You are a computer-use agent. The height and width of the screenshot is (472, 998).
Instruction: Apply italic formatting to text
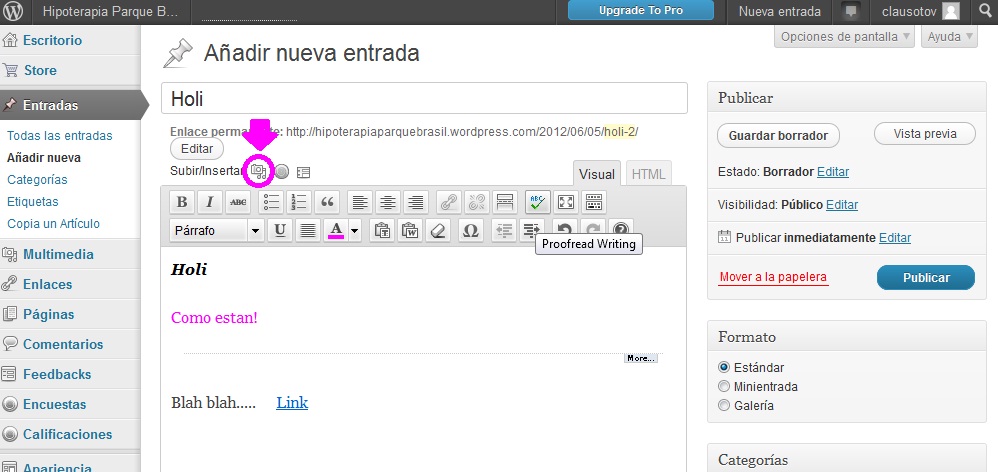click(210, 202)
